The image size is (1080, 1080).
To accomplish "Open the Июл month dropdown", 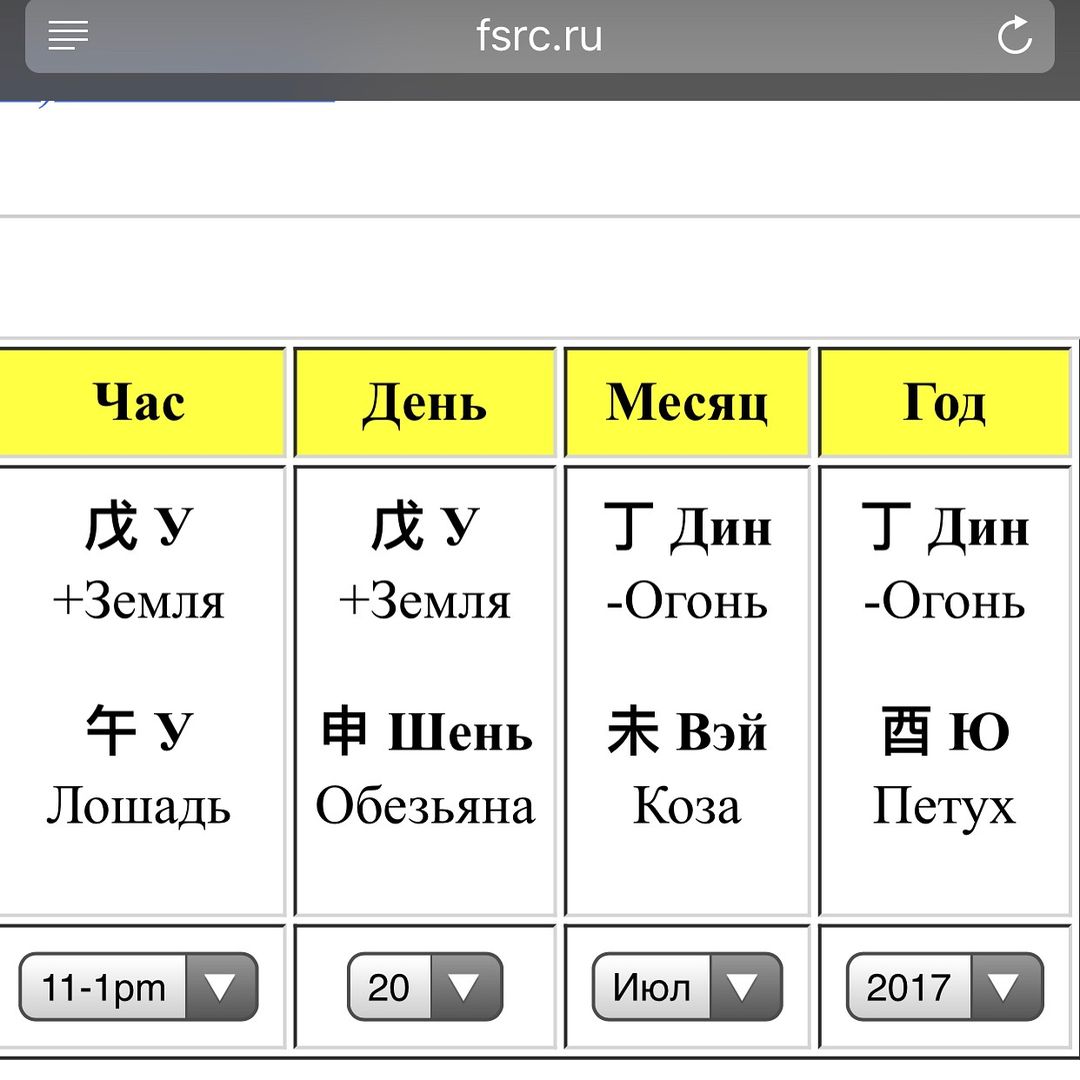I will (687, 987).
